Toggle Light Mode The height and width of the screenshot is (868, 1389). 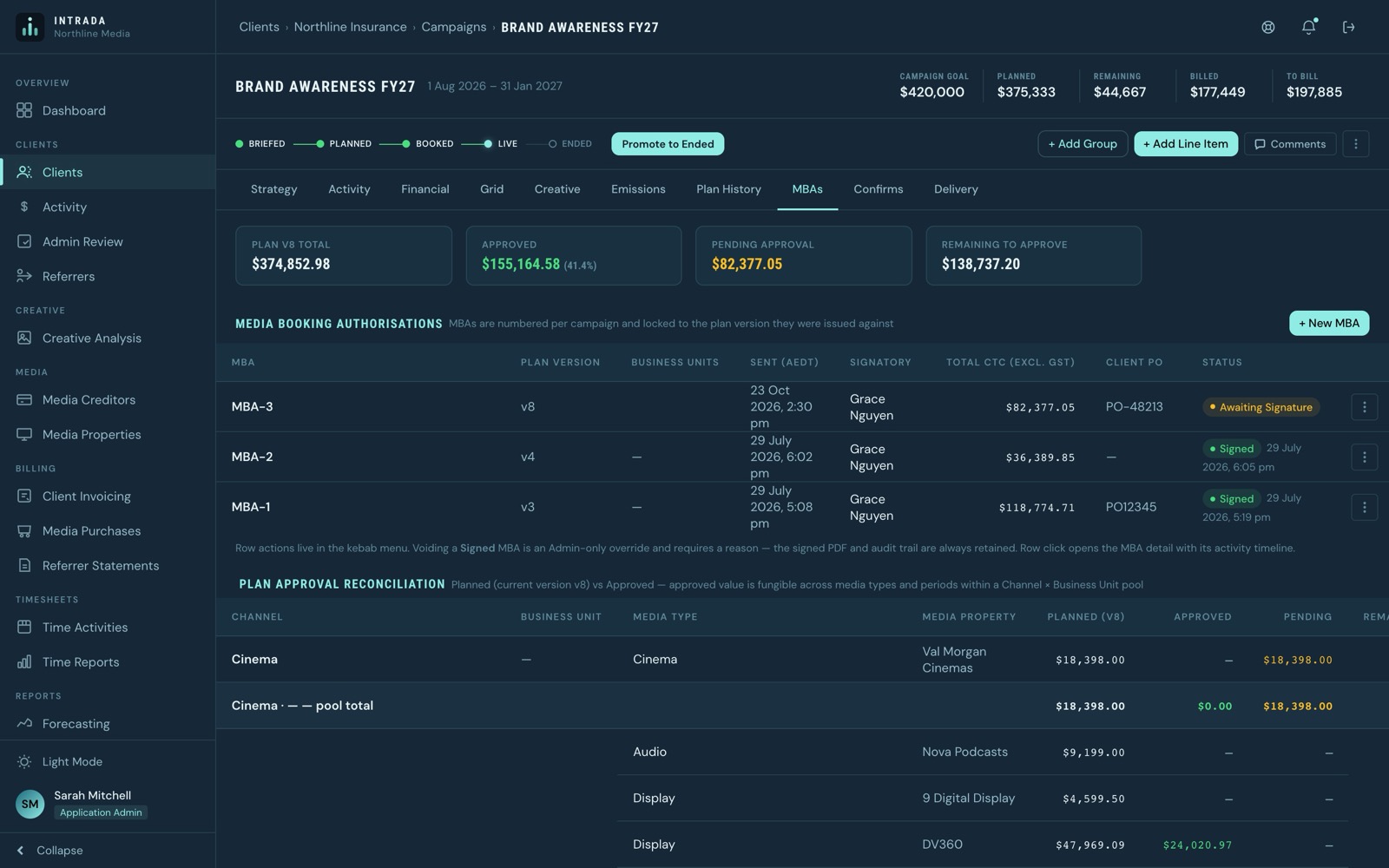[108, 761]
